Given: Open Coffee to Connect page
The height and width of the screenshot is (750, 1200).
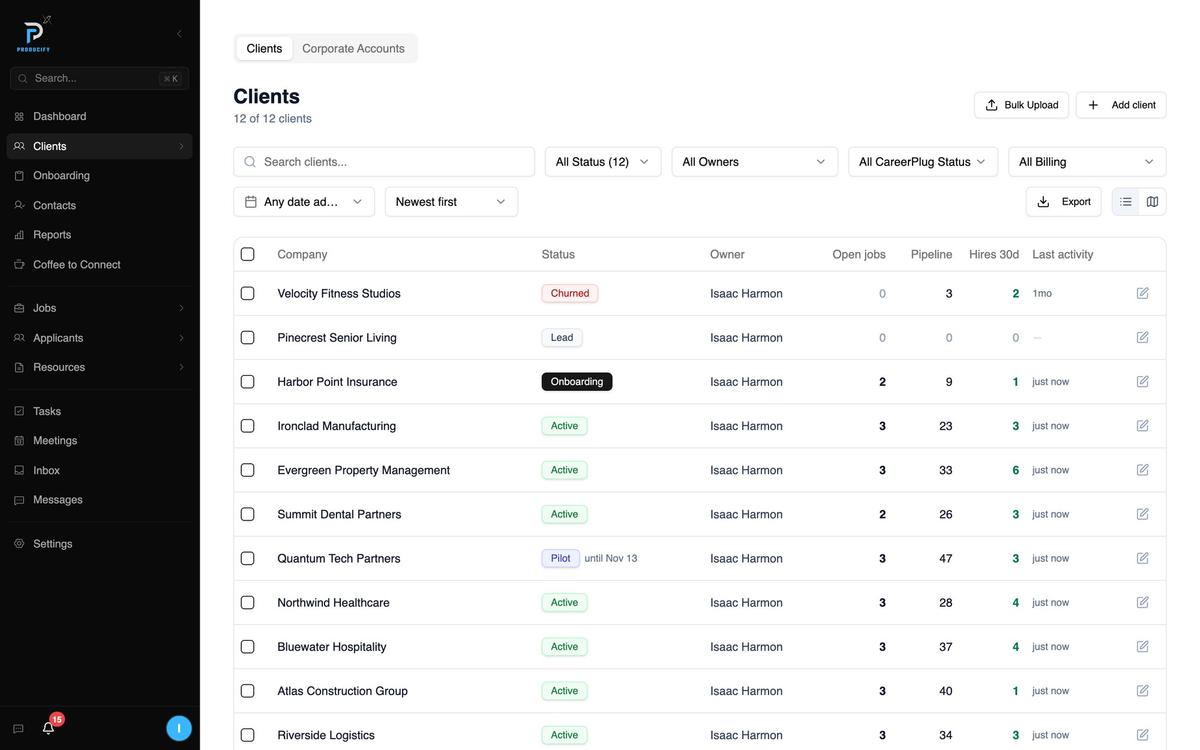Looking at the screenshot, I should (x=100, y=265).
